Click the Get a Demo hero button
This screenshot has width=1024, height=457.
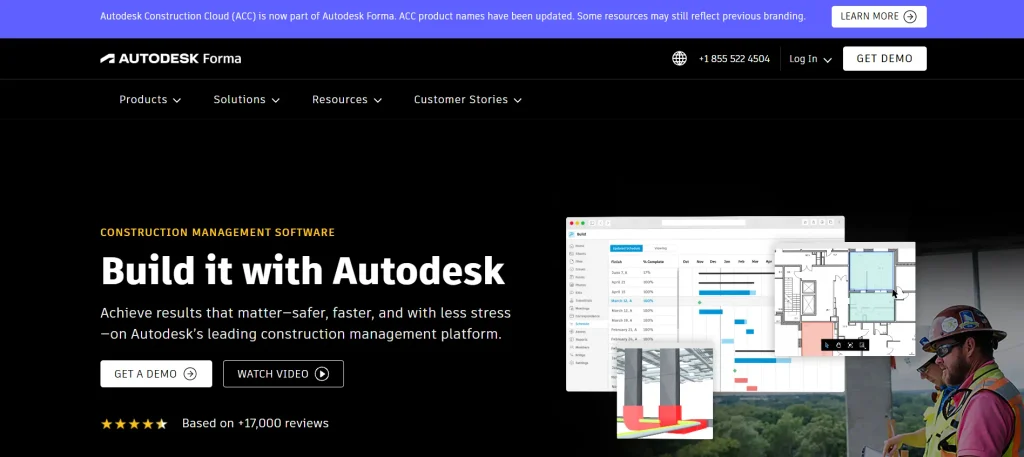156,374
